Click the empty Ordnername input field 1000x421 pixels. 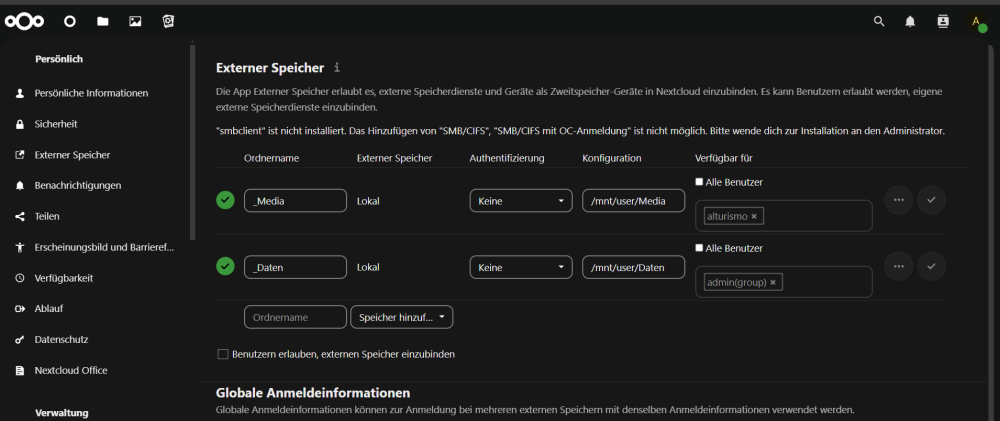click(295, 317)
